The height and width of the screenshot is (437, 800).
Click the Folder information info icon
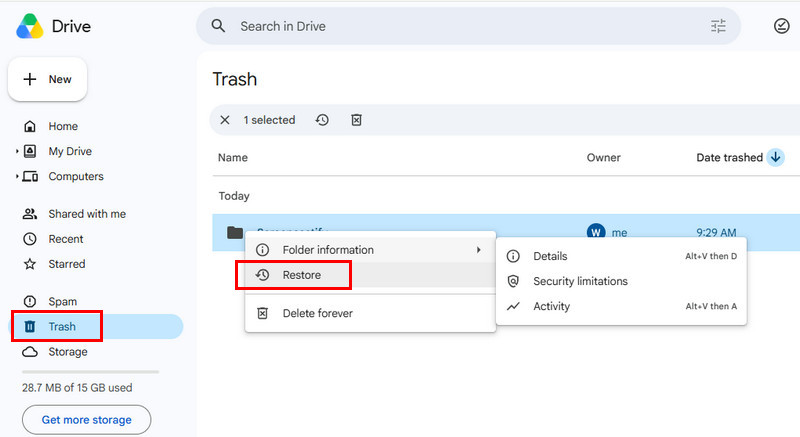(262, 250)
